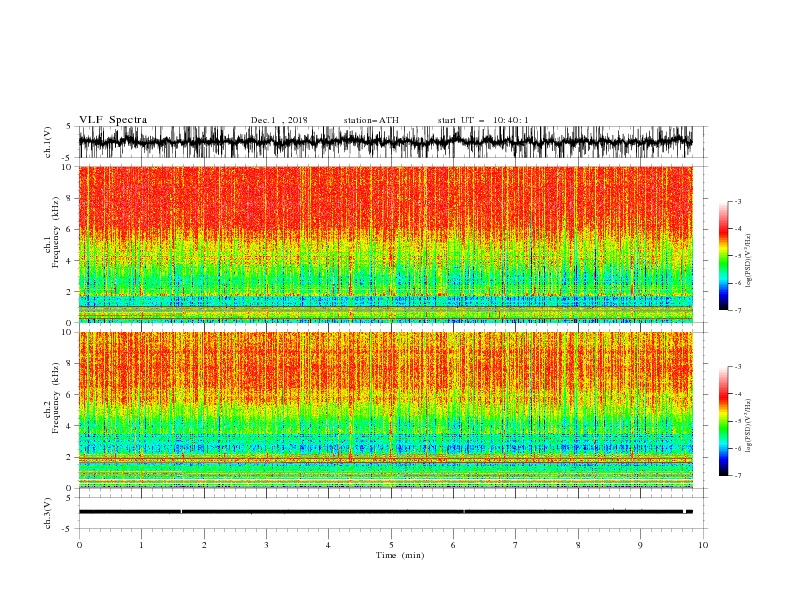Click the "2" kHz tick on ch.2 frequency axis
Viewport: 792px width, 612px height.
tap(70, 457)
